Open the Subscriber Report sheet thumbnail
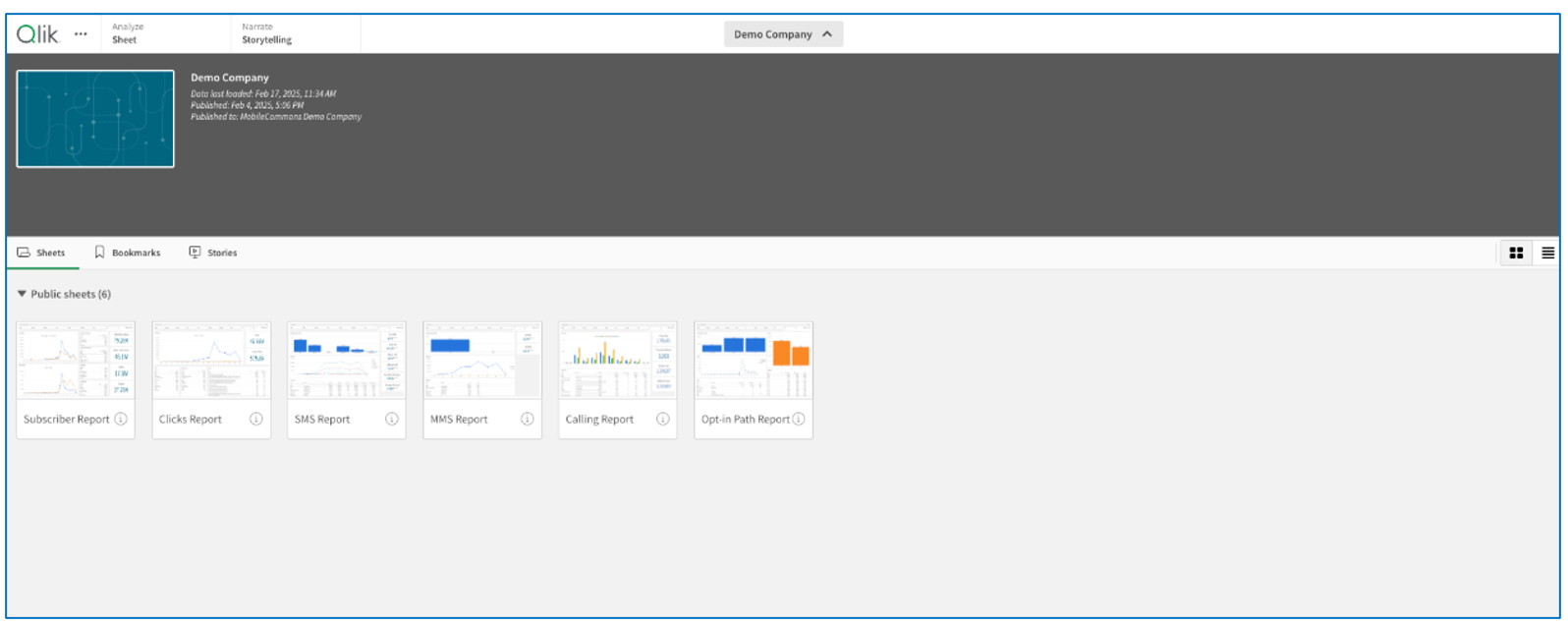Screen dimensions: 1568x624 (x=76, y=360)
